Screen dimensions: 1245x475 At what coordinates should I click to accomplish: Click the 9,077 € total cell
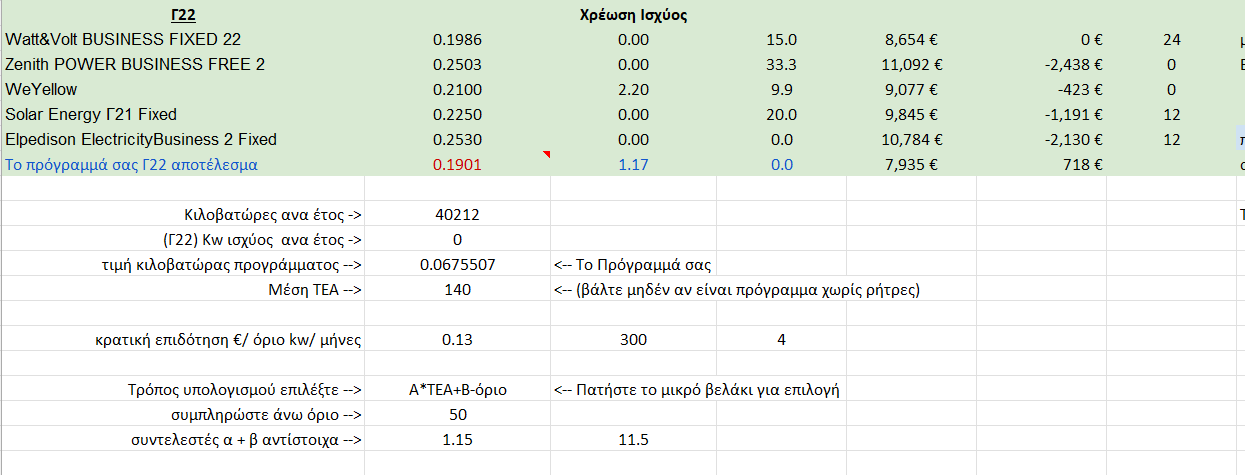[912, 90]
